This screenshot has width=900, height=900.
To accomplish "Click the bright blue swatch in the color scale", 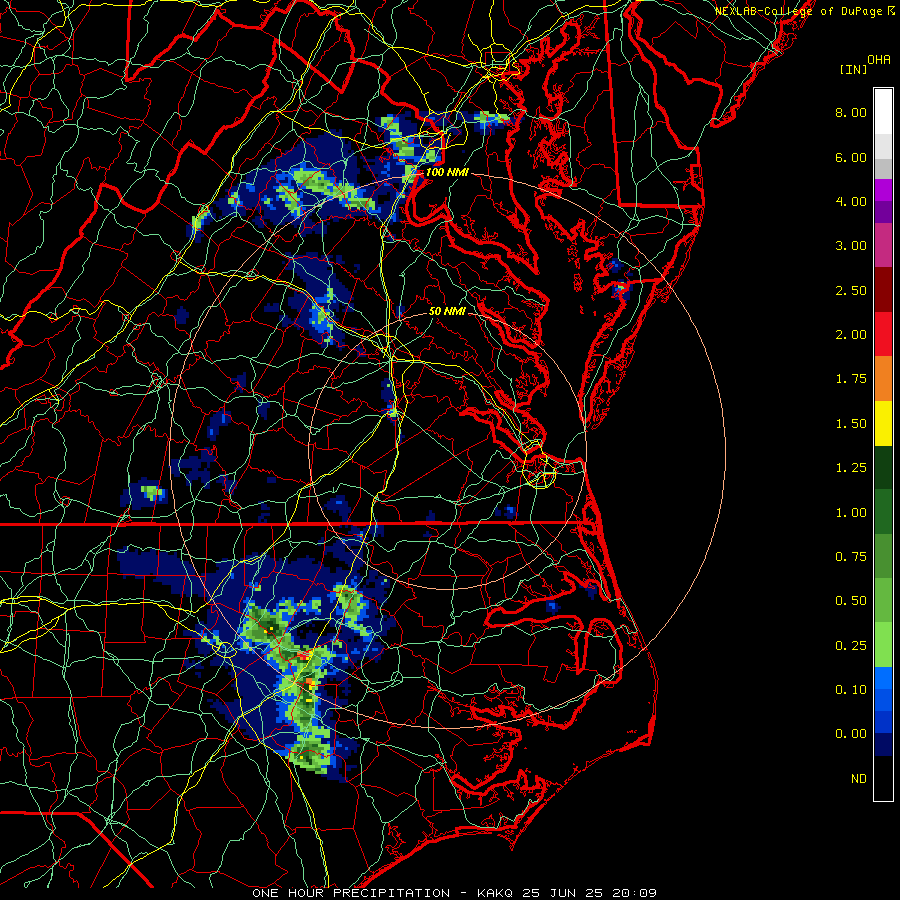I will coord(883,678).
